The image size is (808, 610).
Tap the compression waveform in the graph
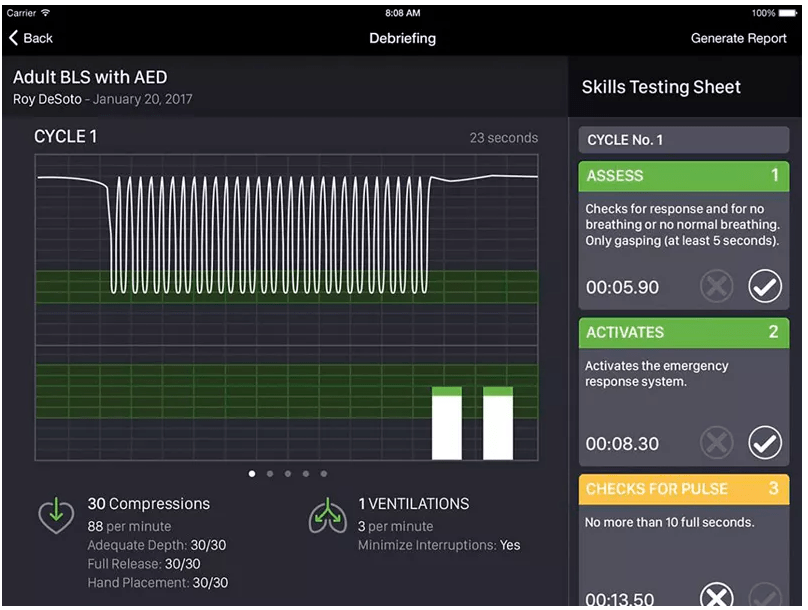coord(268,235)
